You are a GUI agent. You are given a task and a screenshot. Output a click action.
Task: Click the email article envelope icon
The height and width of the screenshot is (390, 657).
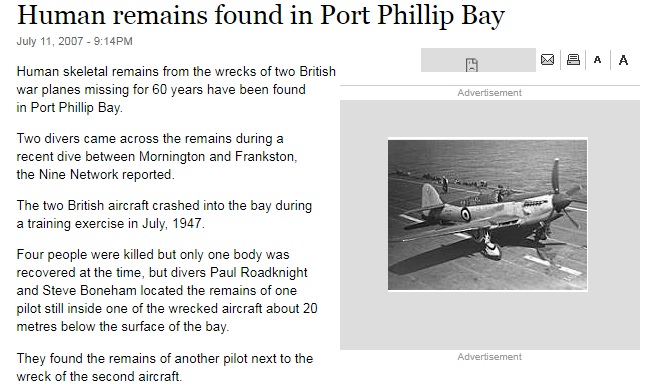tap(547, 60)
